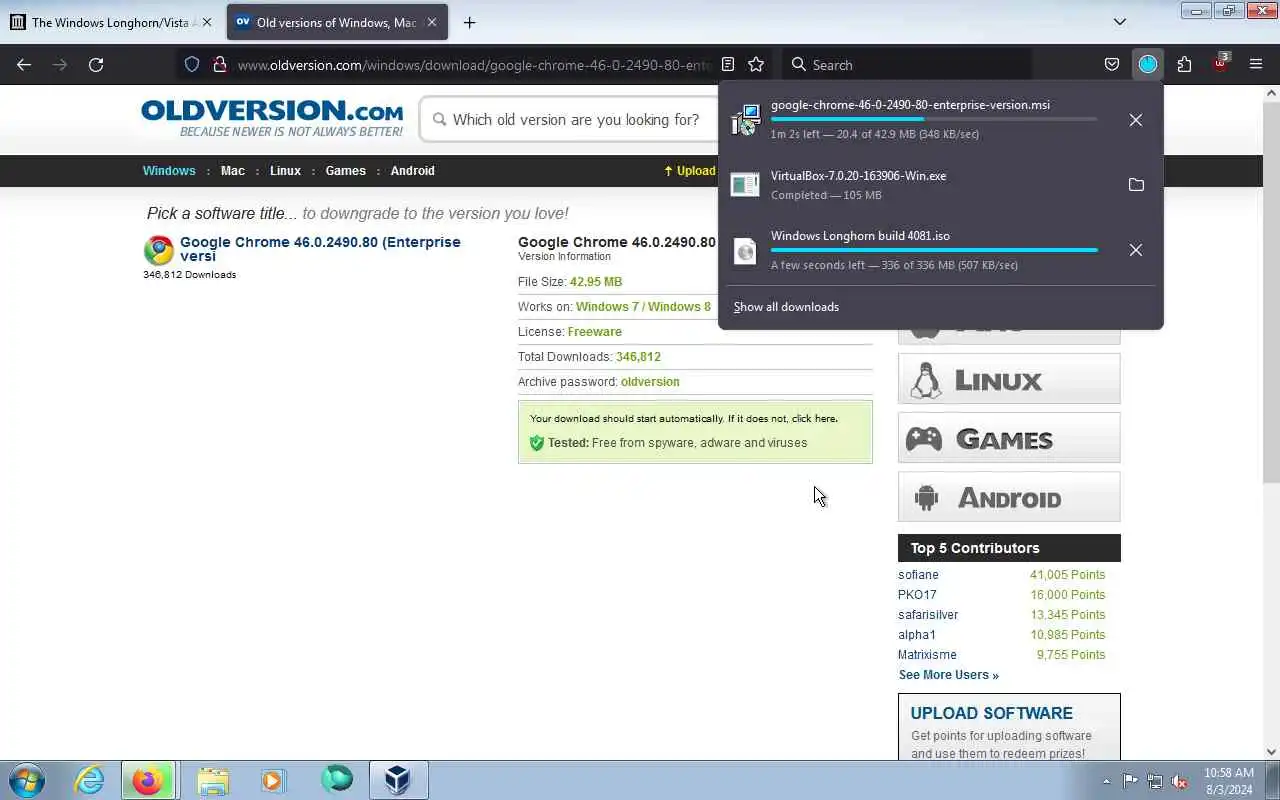The width and height of the screenshot is (1280, 800).
Task: Open the Firefox hamburger application menu
Action: coord(1256,65)
